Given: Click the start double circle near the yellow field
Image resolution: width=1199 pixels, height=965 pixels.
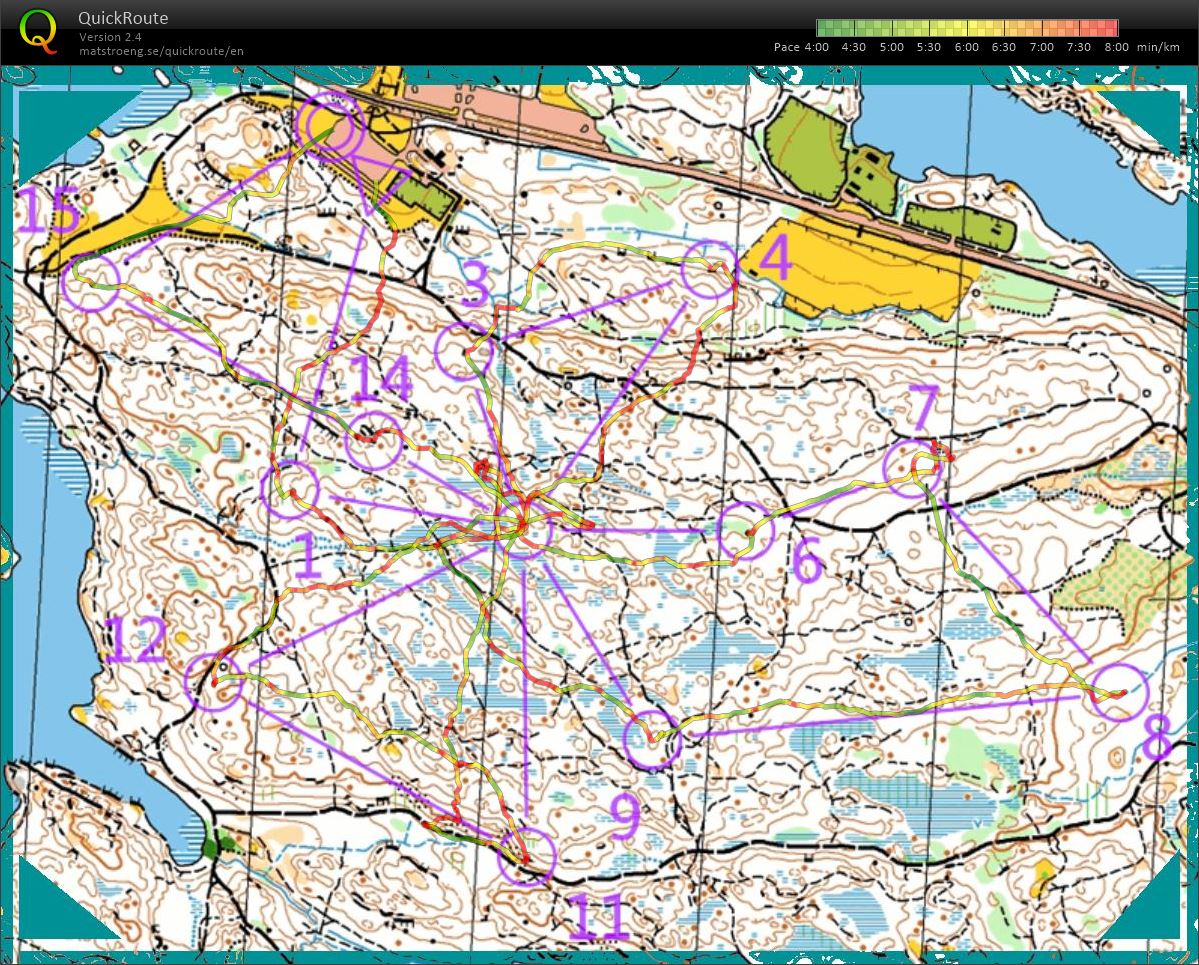Looking at the screenshot, I should [329, 126].
